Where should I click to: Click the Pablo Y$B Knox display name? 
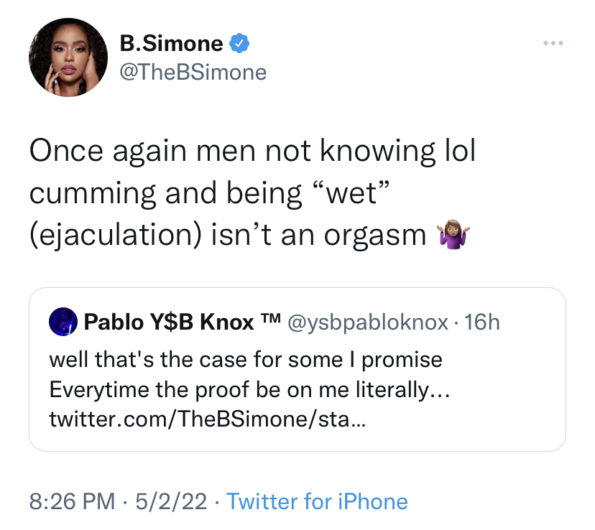168,322
